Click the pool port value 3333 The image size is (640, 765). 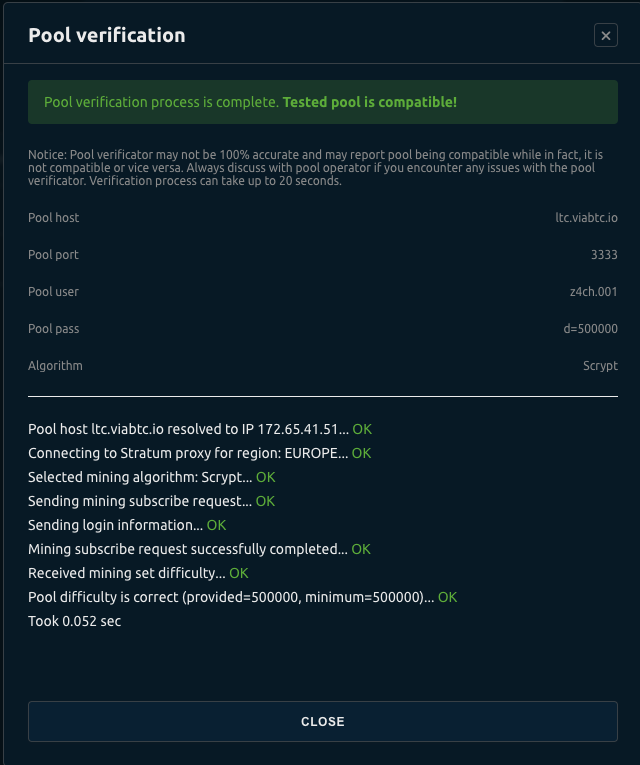coord(604,255)
